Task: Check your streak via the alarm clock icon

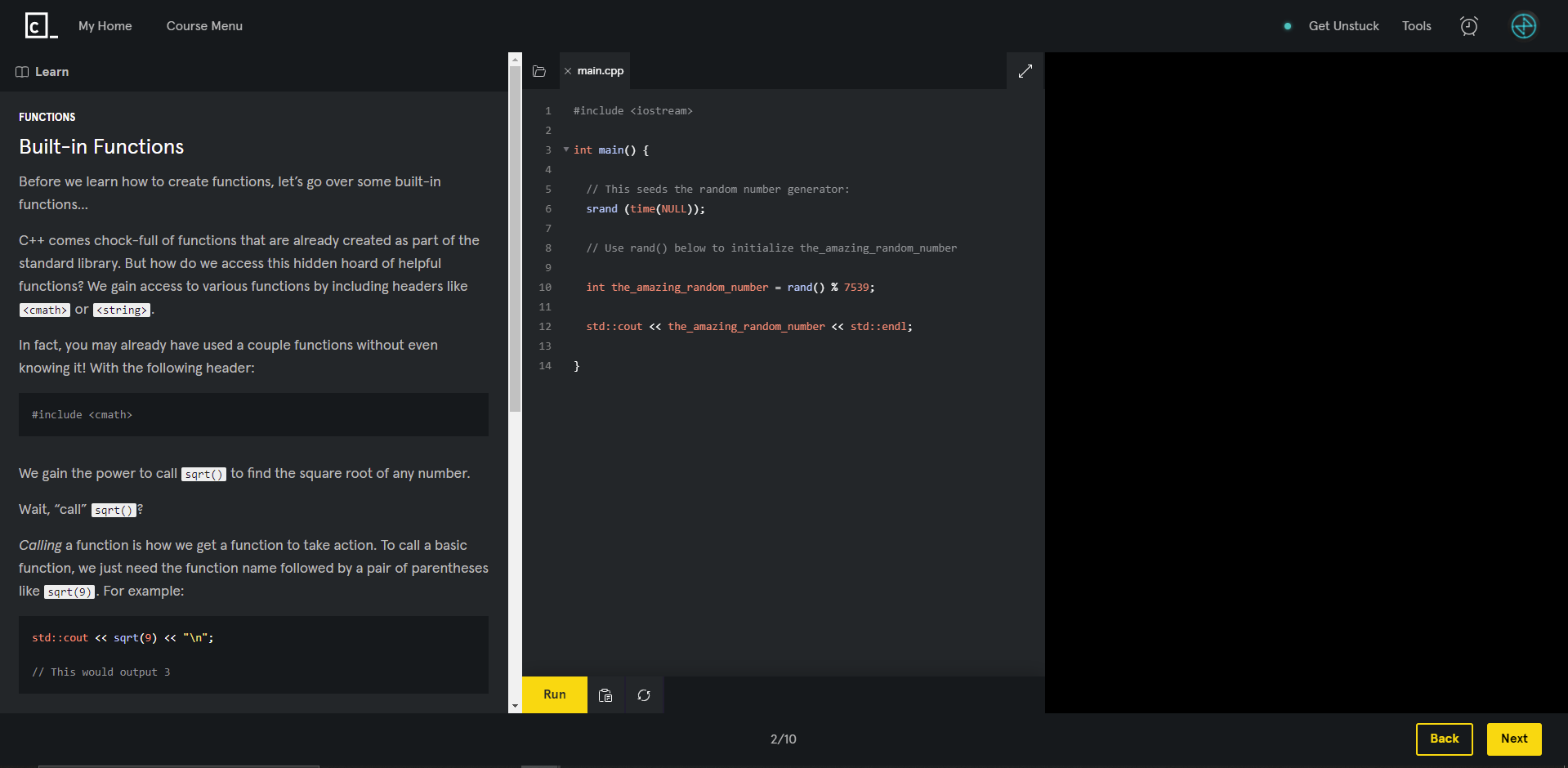Action: coord(1469,25)
